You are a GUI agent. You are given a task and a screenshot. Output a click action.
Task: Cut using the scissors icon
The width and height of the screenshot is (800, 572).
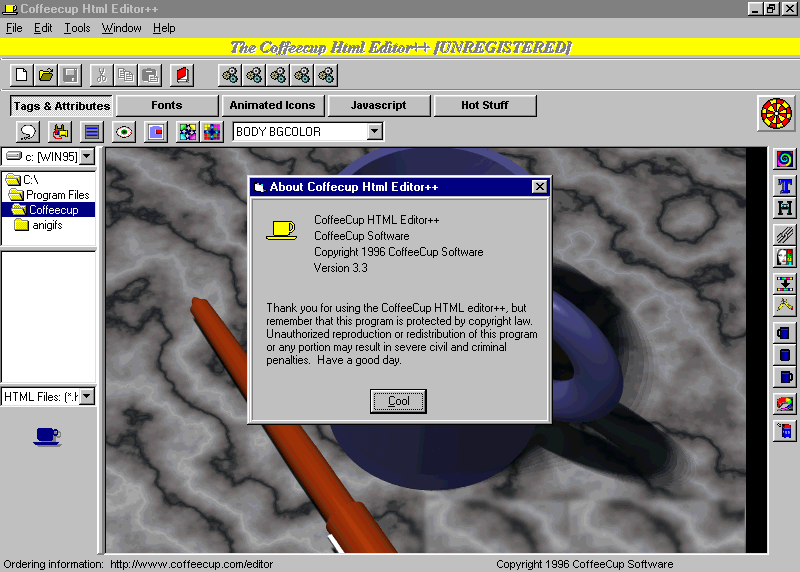(102, 76)
